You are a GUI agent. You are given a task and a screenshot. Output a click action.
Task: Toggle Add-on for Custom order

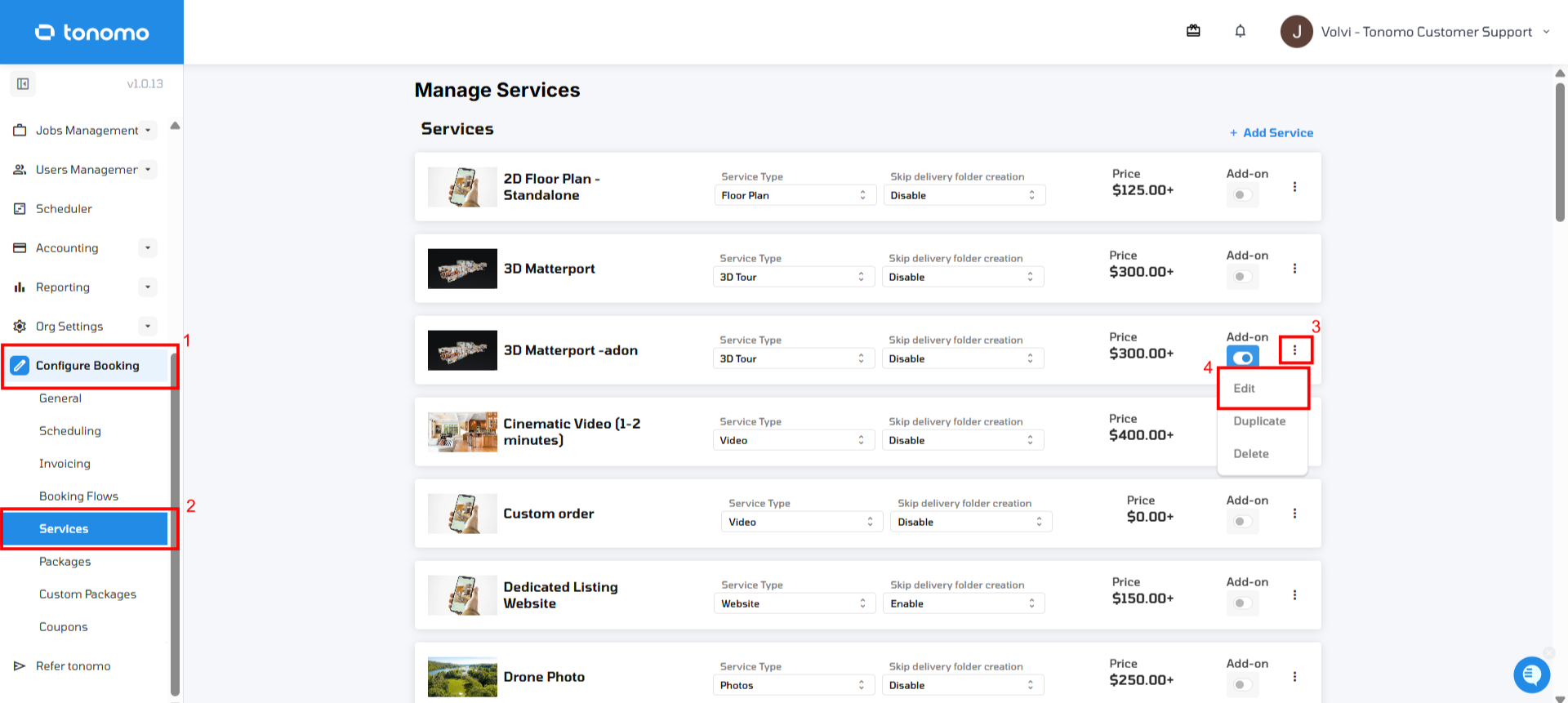pos(1242,522)
